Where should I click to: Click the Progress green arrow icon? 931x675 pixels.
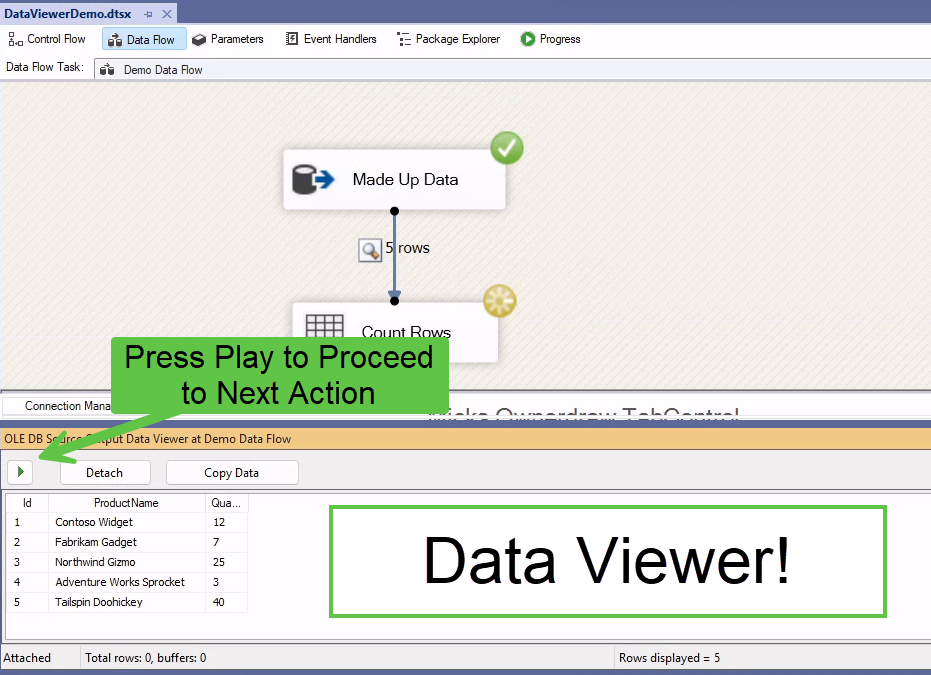528,39
